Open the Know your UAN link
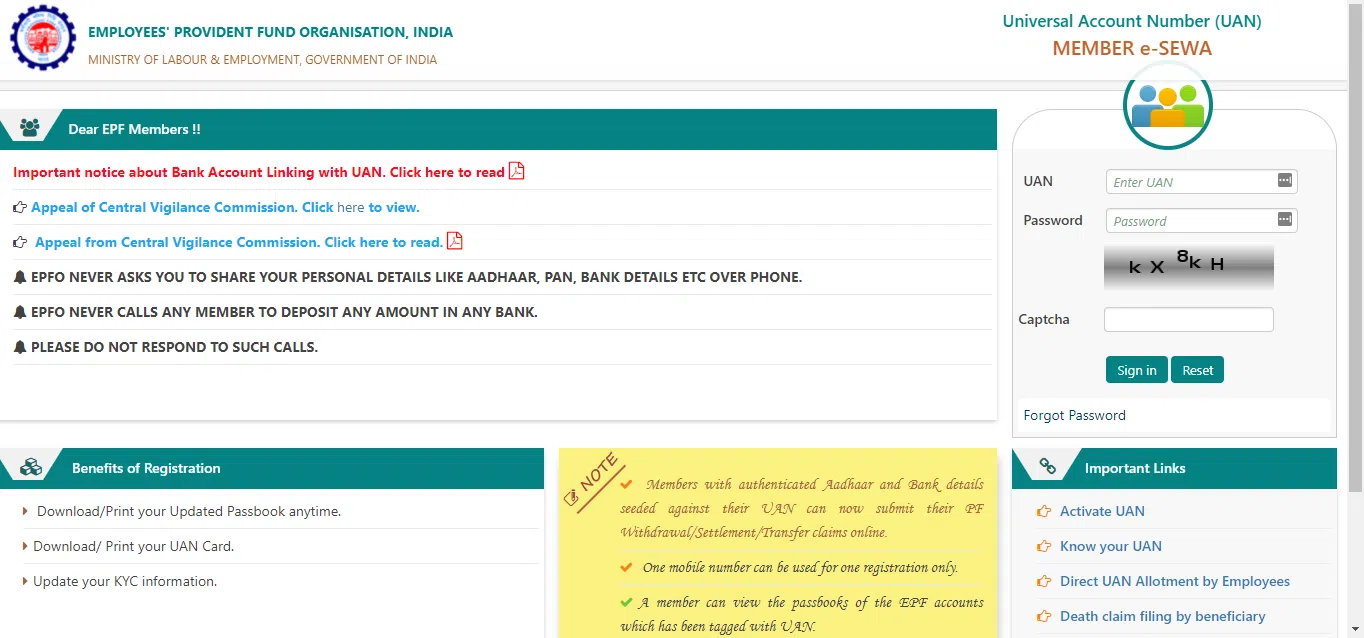 point(1110,546)
